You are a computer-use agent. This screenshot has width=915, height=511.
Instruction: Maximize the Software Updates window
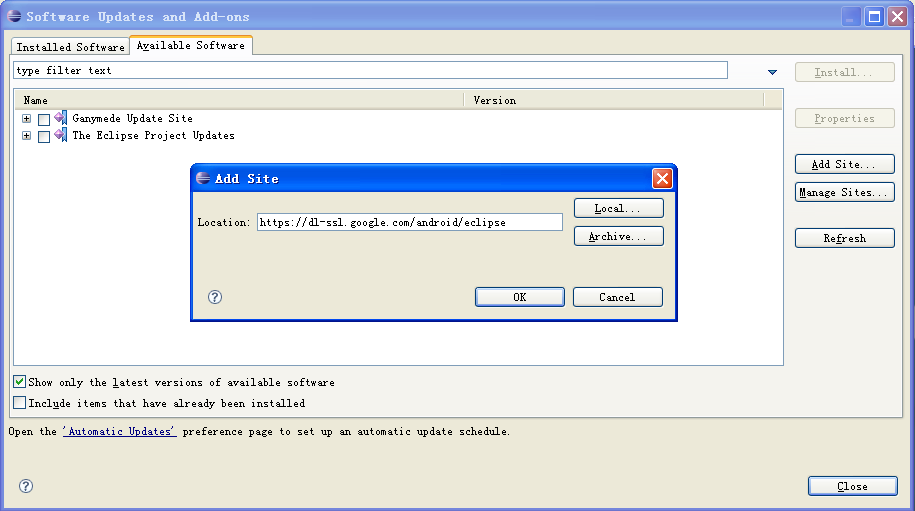tap(874, 16)
